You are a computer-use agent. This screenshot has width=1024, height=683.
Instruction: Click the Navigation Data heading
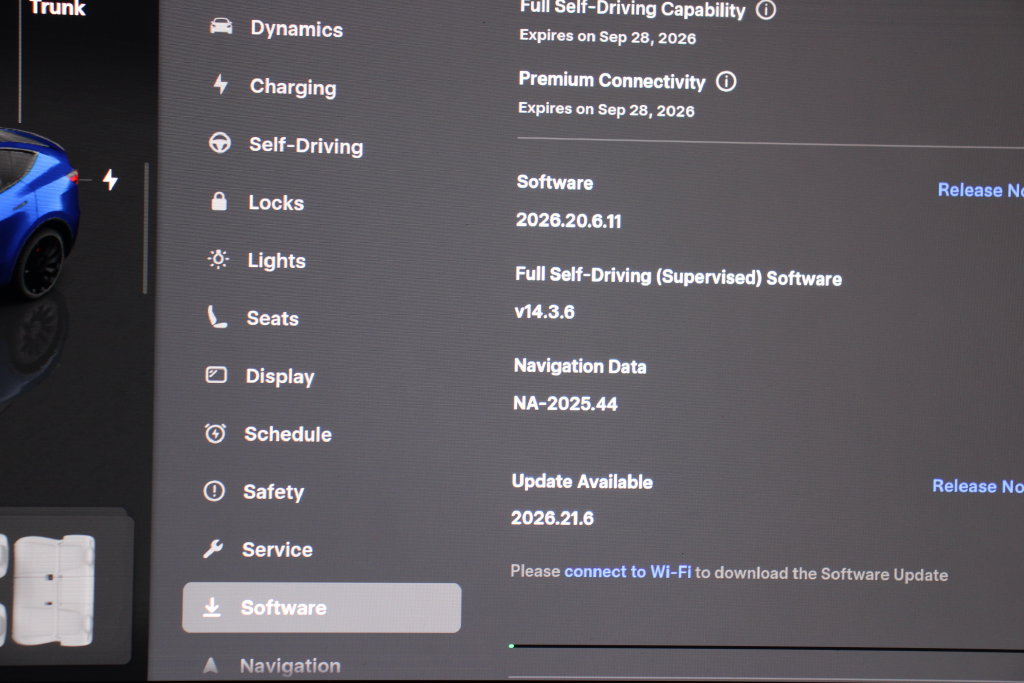(580, 366)
